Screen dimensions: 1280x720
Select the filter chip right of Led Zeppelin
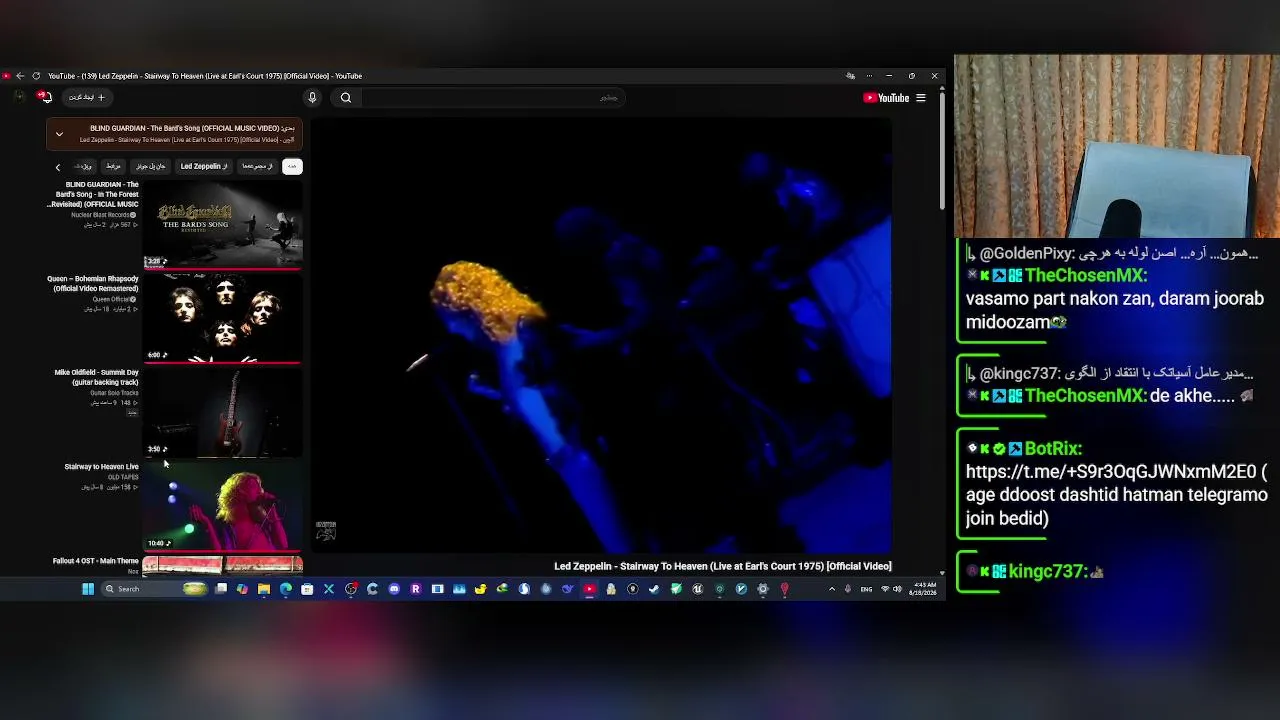[257, 166]
